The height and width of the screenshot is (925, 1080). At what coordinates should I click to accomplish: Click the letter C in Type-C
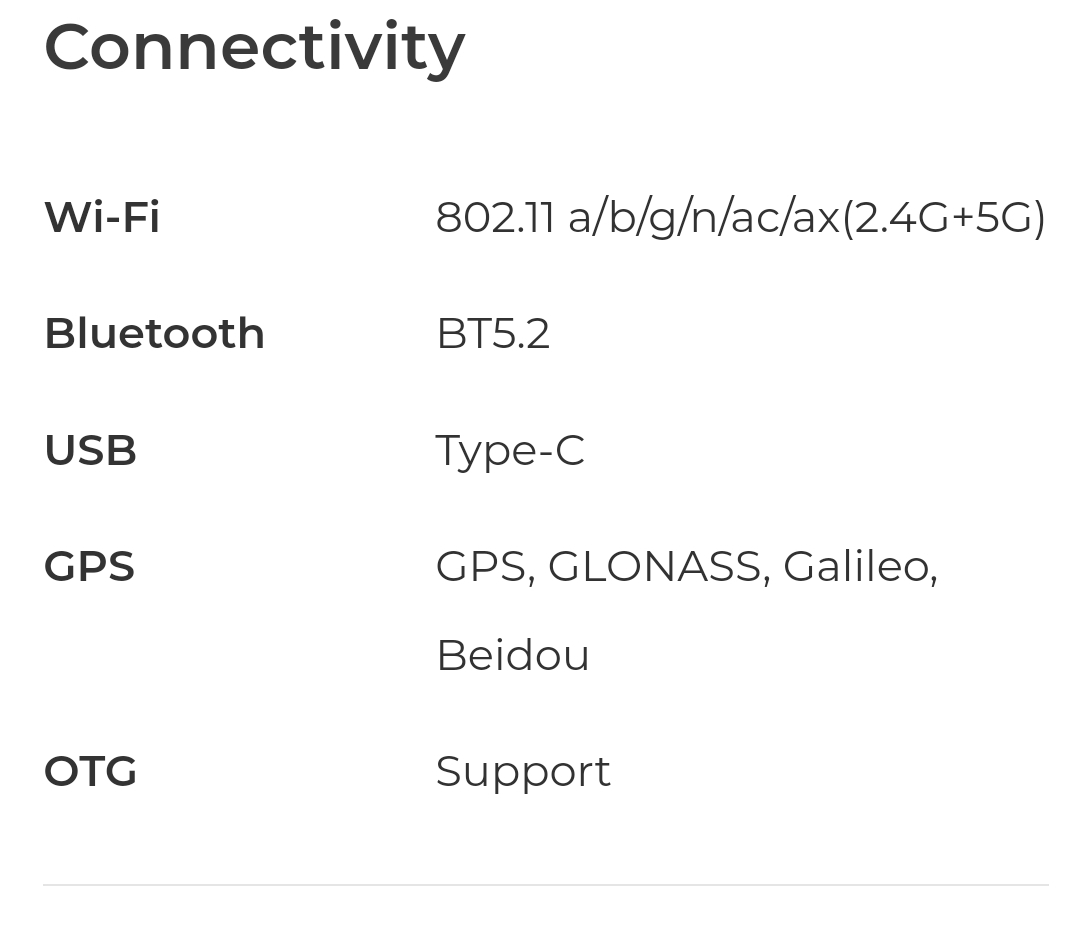click(570, 450)
